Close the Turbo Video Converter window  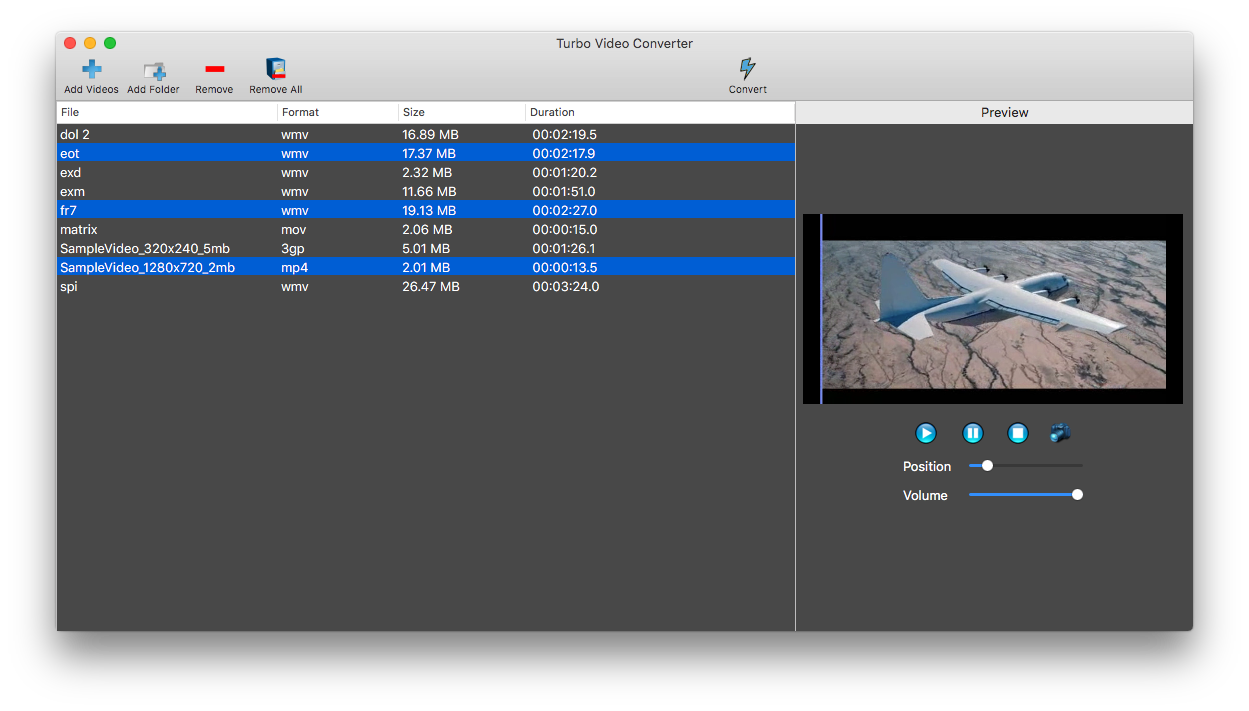click(x=70, y=43)
